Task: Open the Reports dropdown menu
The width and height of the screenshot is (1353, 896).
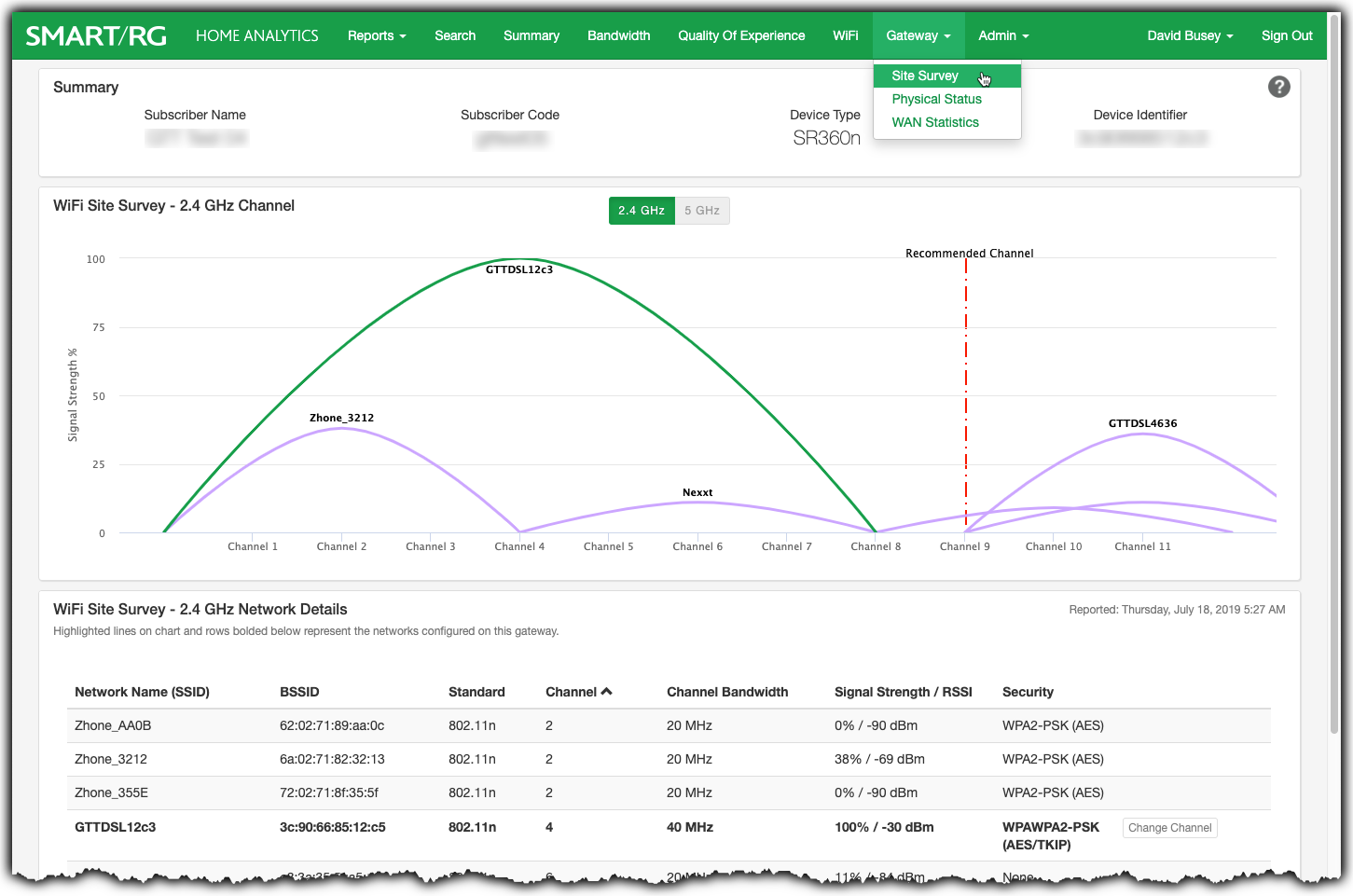Action: [376, 34]
